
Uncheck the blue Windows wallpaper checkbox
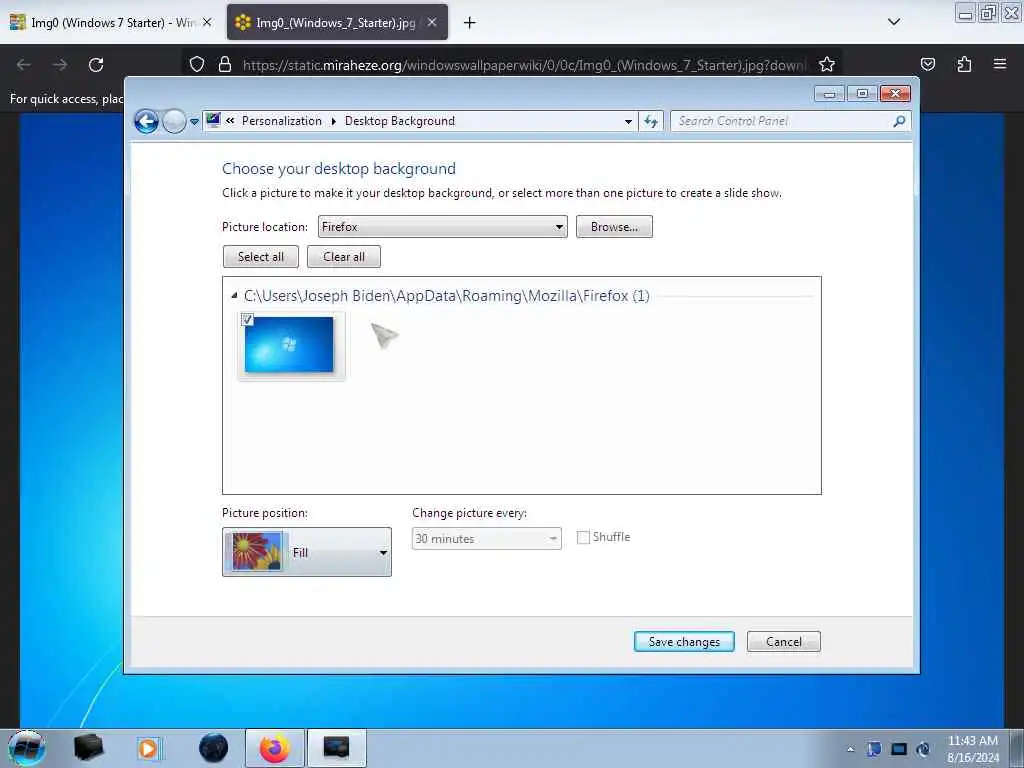point(247,319)
